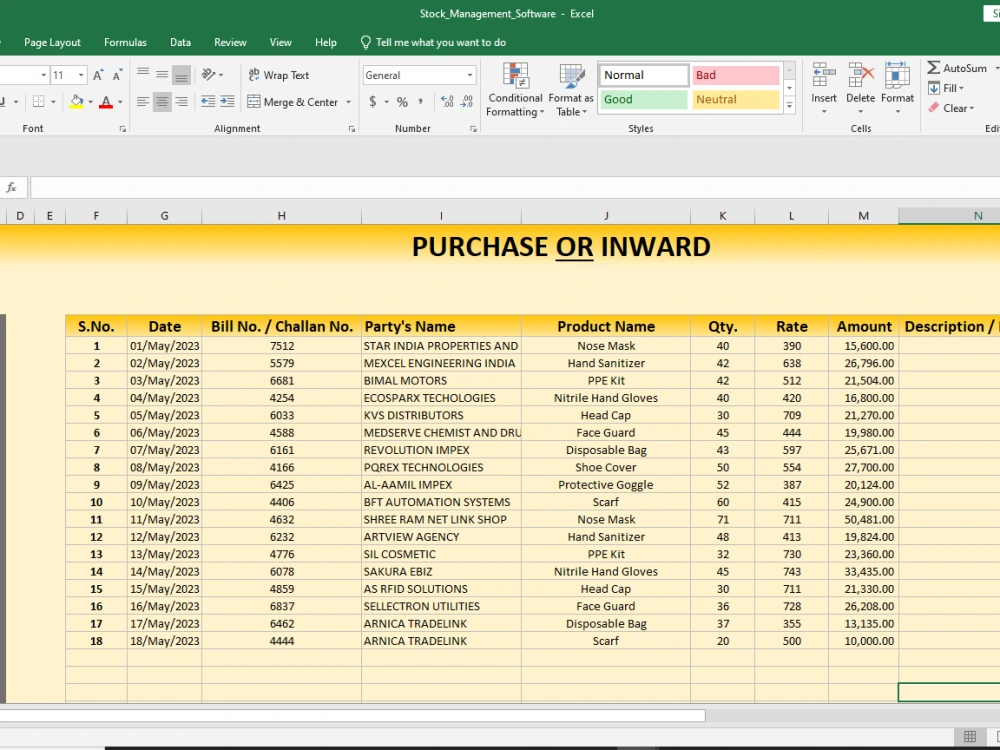1000x750 pixels.
Task: Apply Top Align to the cell
Action: (x=143, y=75)
